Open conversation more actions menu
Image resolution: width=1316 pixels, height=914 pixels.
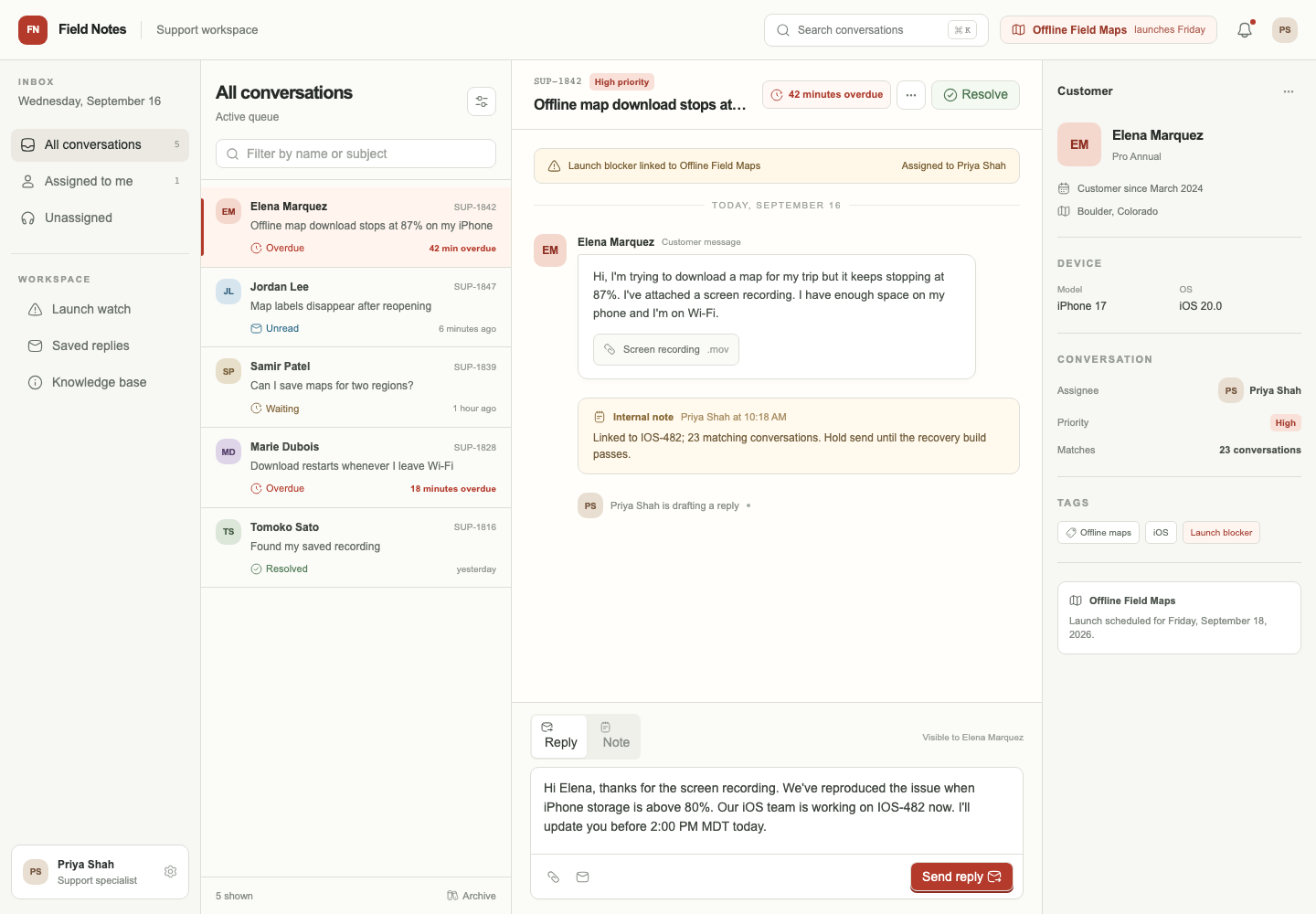click(x=911, y=95)
